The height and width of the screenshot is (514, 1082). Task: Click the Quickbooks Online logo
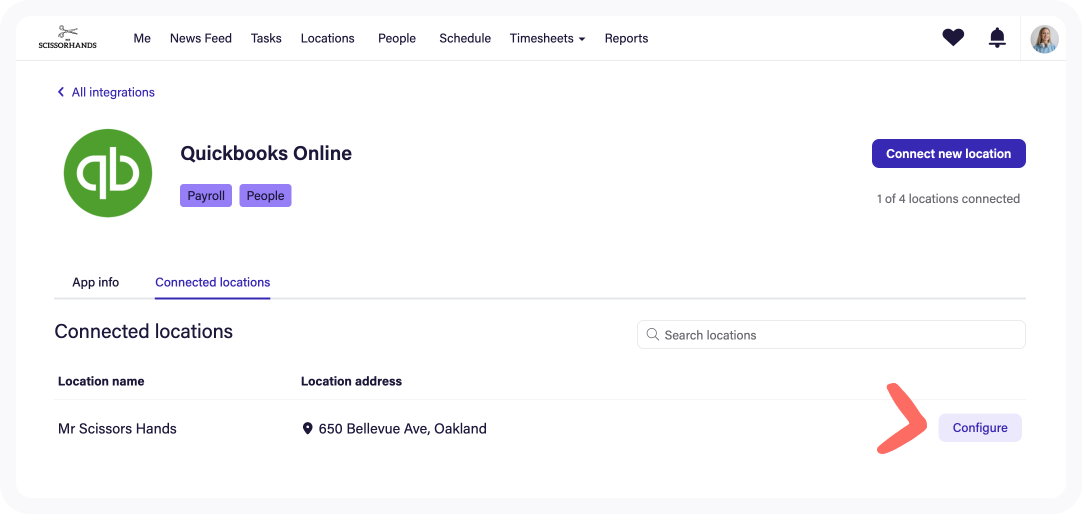(108, 172)
